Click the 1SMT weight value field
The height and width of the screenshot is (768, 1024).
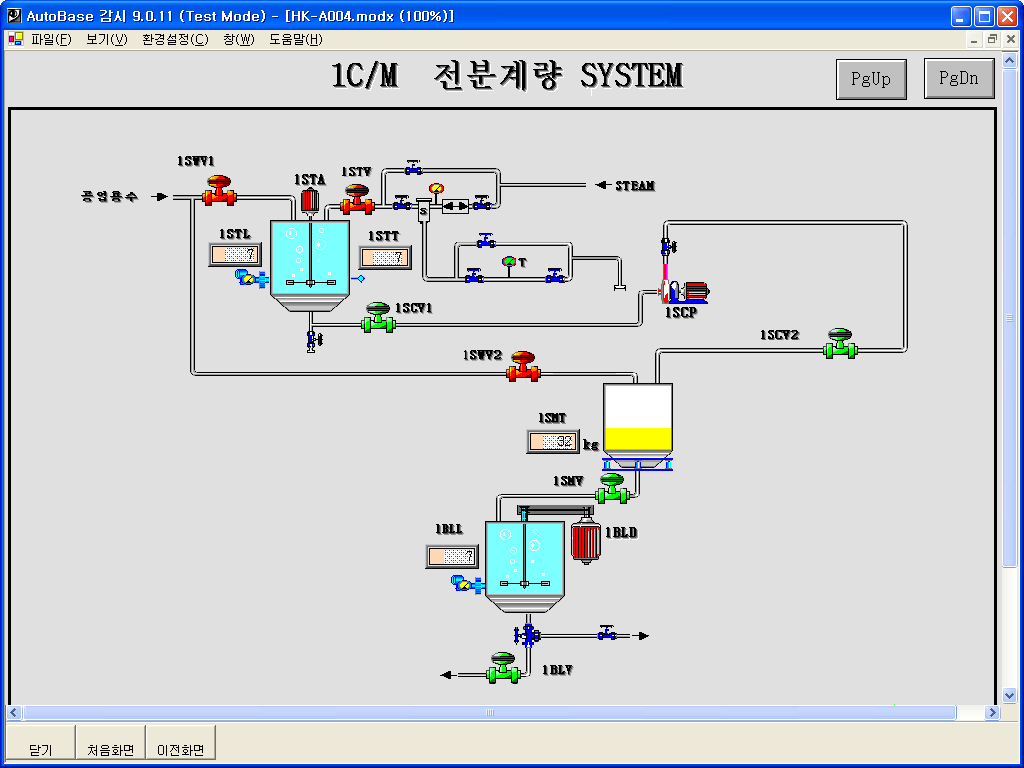[552, 441]
